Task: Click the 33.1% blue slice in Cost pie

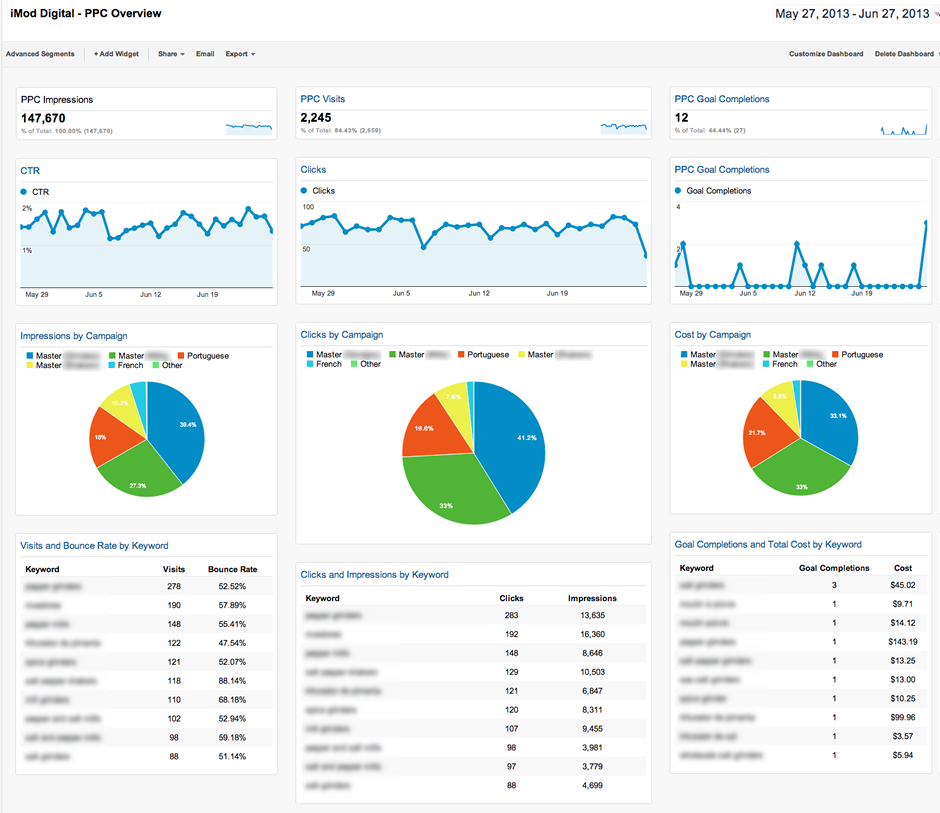Action: (830, 420)
